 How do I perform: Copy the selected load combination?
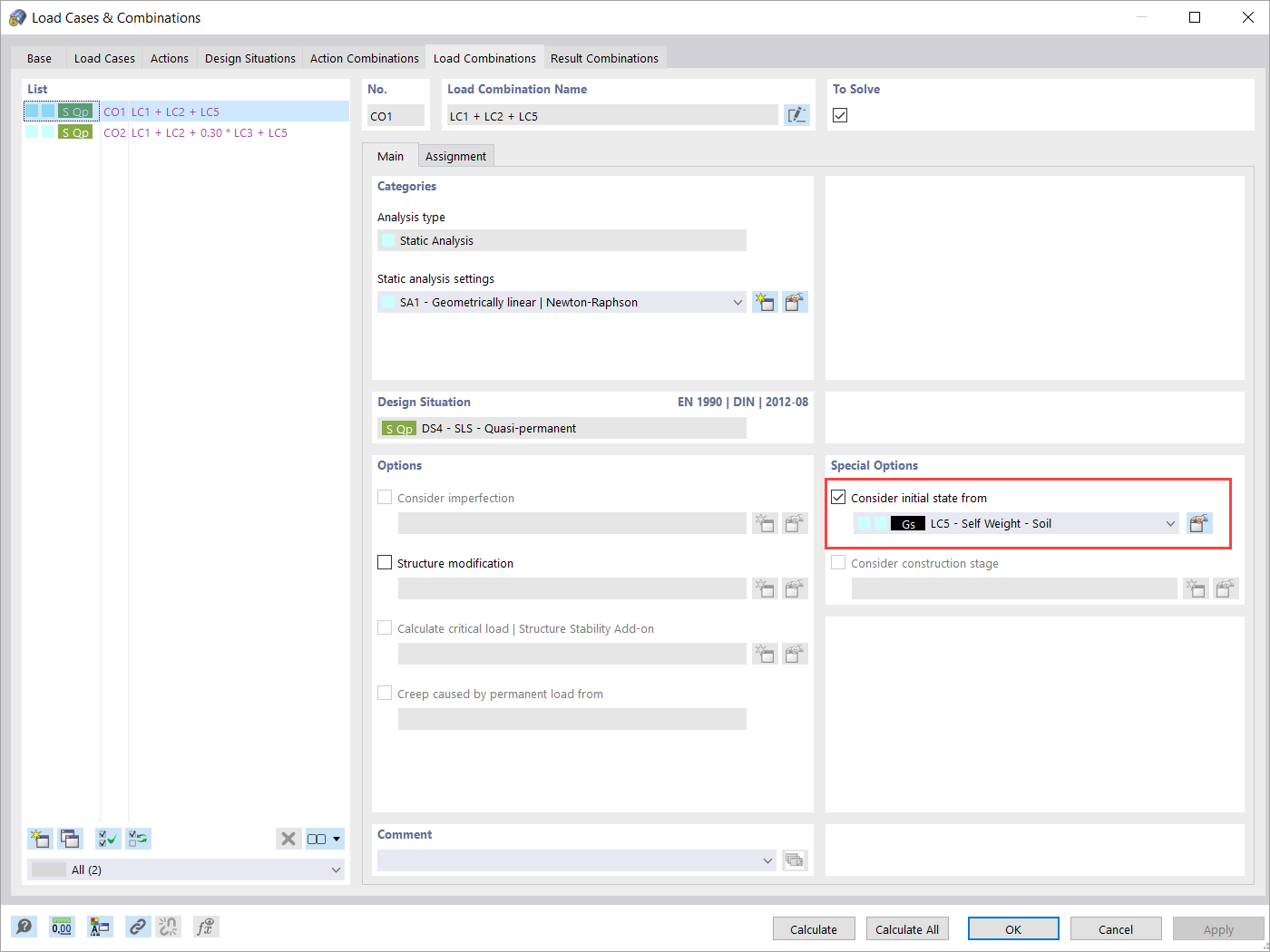coord(70,839)
